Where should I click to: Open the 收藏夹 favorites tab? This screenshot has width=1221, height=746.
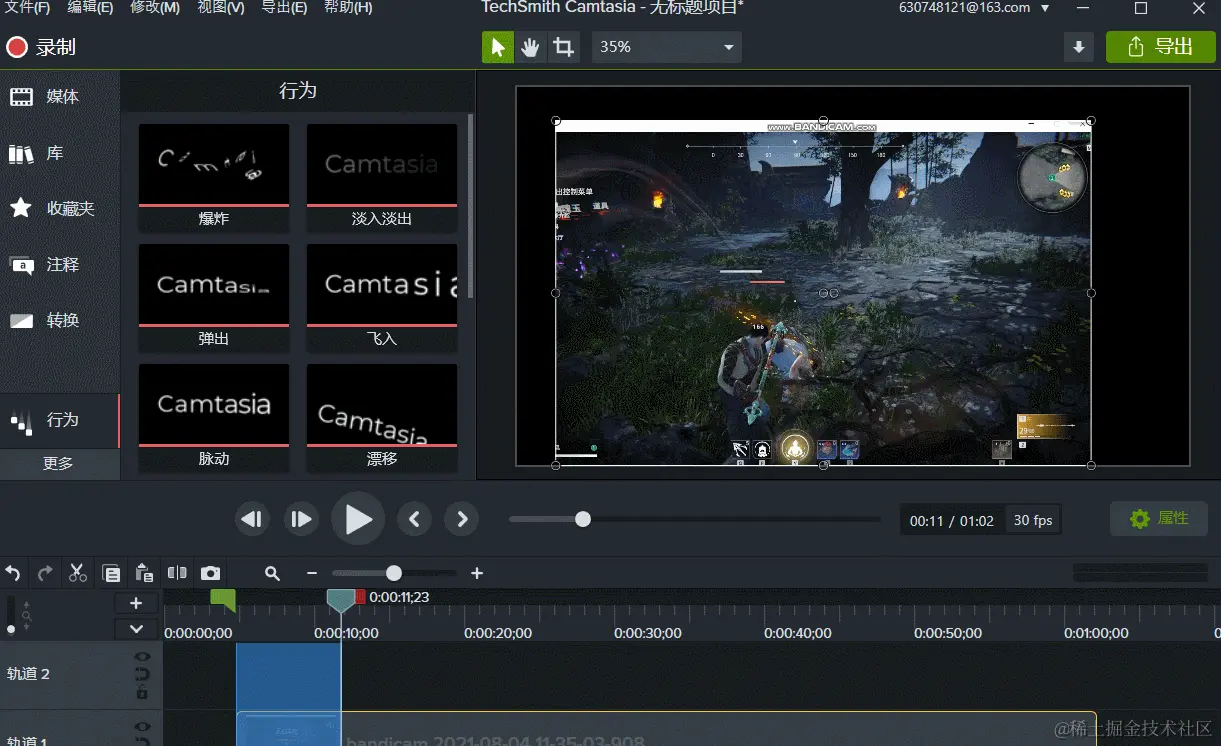(60, 209)
